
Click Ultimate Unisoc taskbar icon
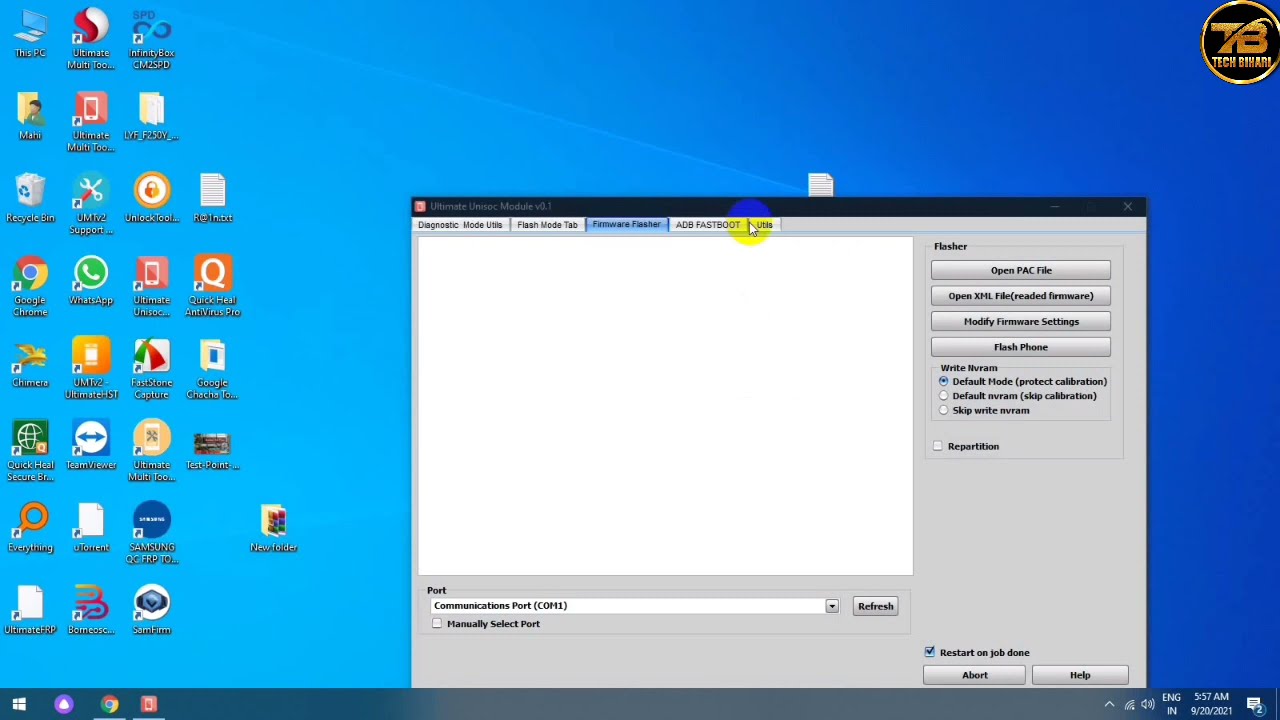point(148,705)
